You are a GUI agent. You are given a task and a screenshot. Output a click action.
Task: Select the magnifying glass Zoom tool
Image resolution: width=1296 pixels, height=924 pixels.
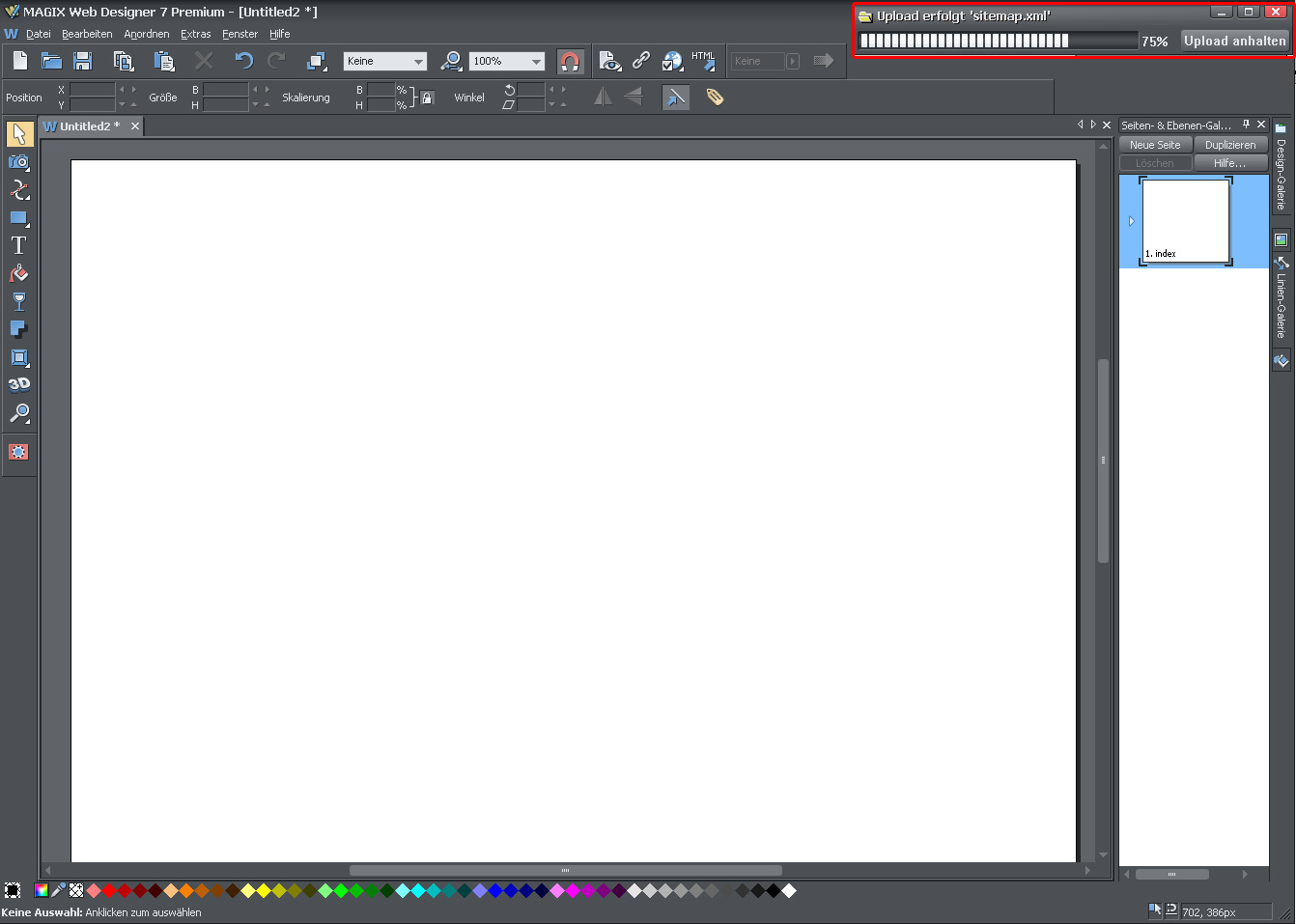tap(19, 413)
